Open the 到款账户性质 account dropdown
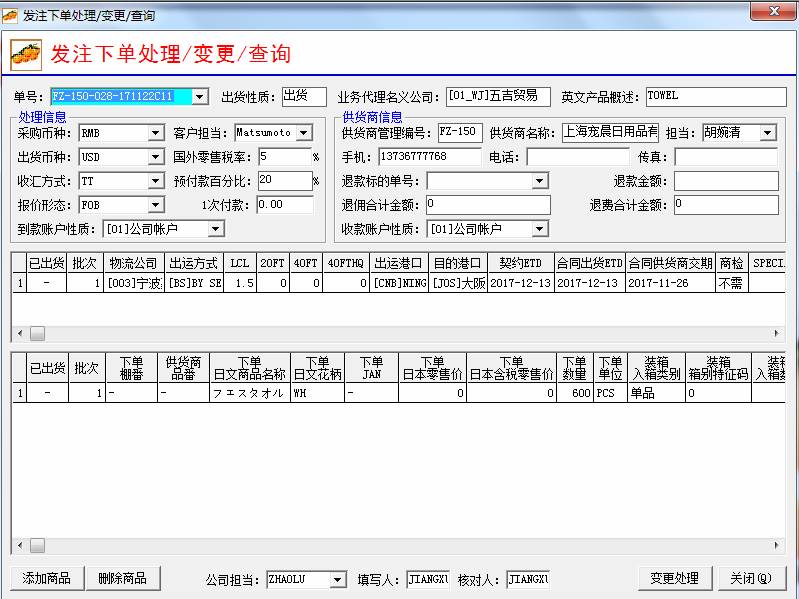 [216, 229]
